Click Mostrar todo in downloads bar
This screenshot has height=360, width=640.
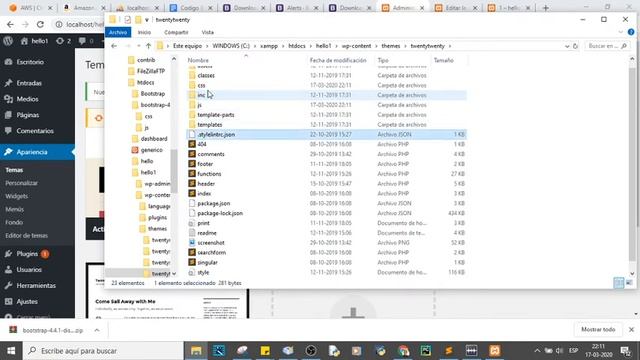click(598, 329)
